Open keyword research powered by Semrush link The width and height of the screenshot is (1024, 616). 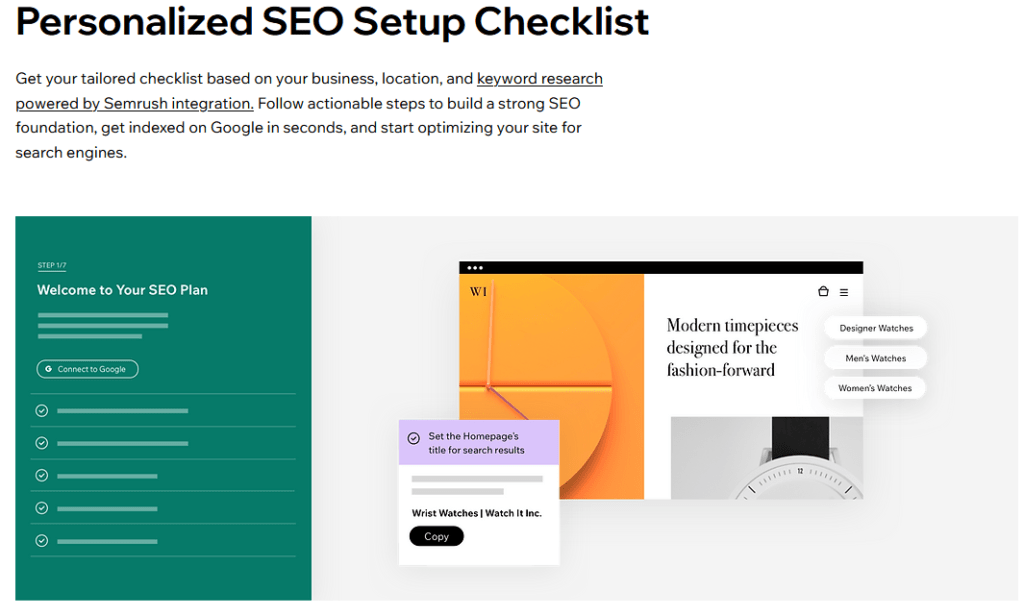[309, 91]
